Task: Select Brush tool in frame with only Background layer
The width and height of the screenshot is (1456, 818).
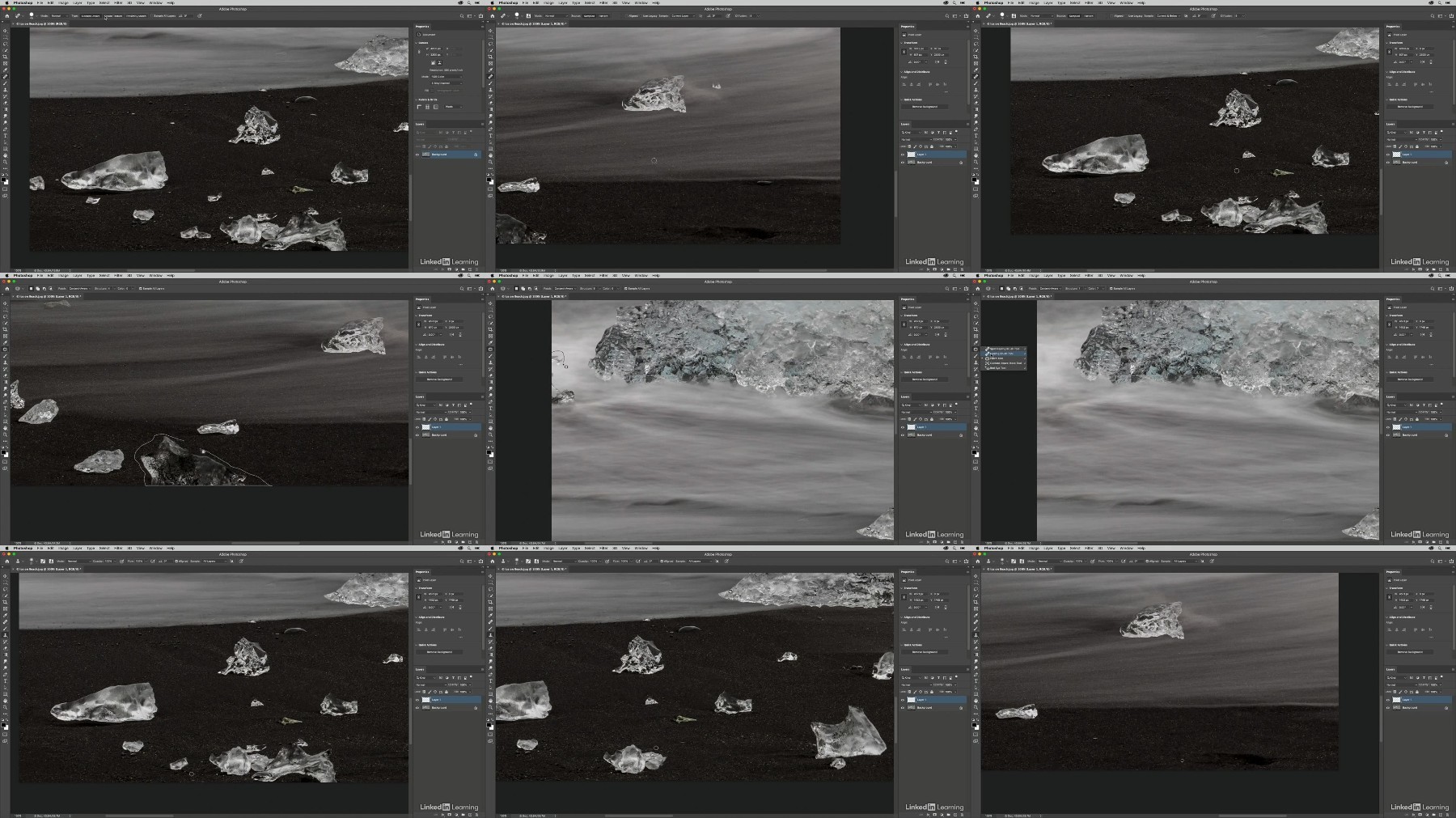Action: 5,83
